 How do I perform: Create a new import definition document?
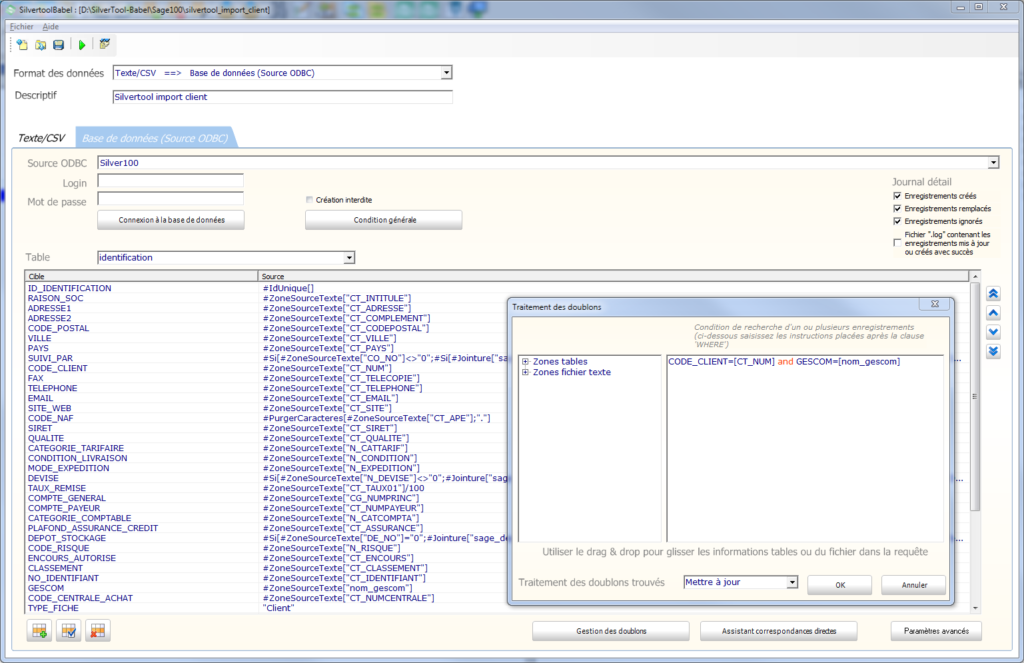(x=21, y=44)
